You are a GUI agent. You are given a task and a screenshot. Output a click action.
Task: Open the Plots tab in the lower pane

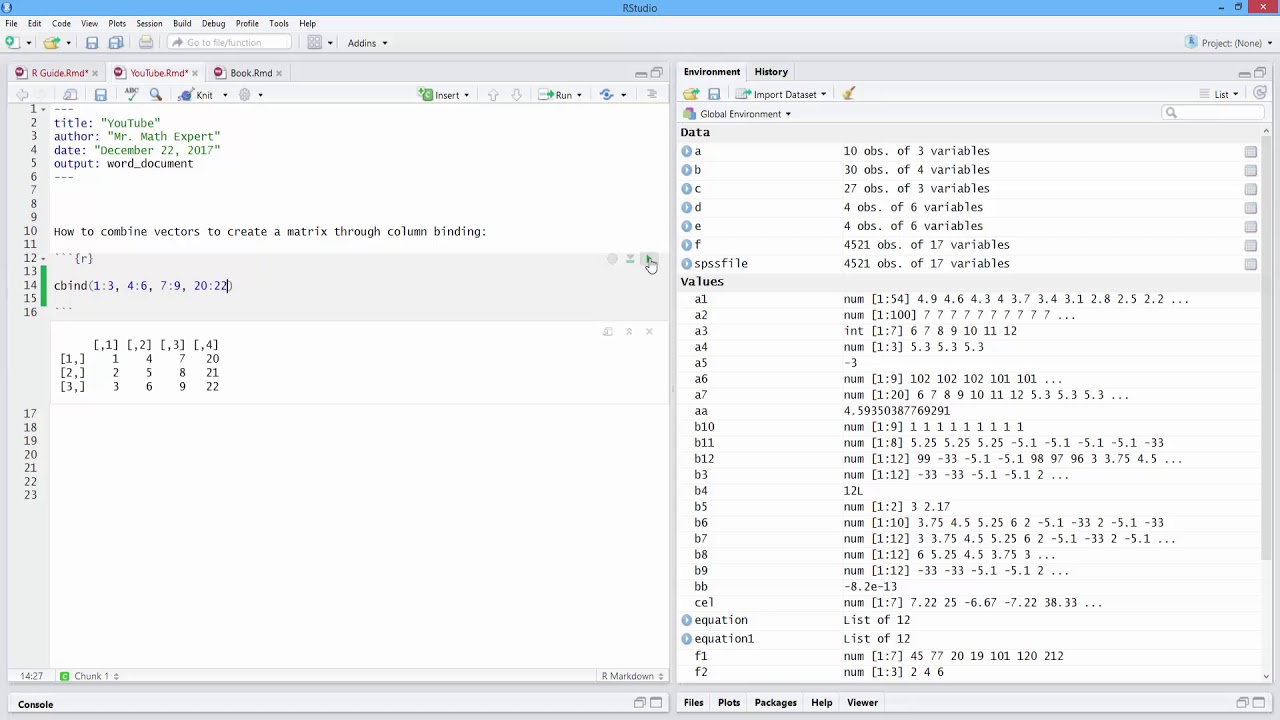click(x=729, y=703)
